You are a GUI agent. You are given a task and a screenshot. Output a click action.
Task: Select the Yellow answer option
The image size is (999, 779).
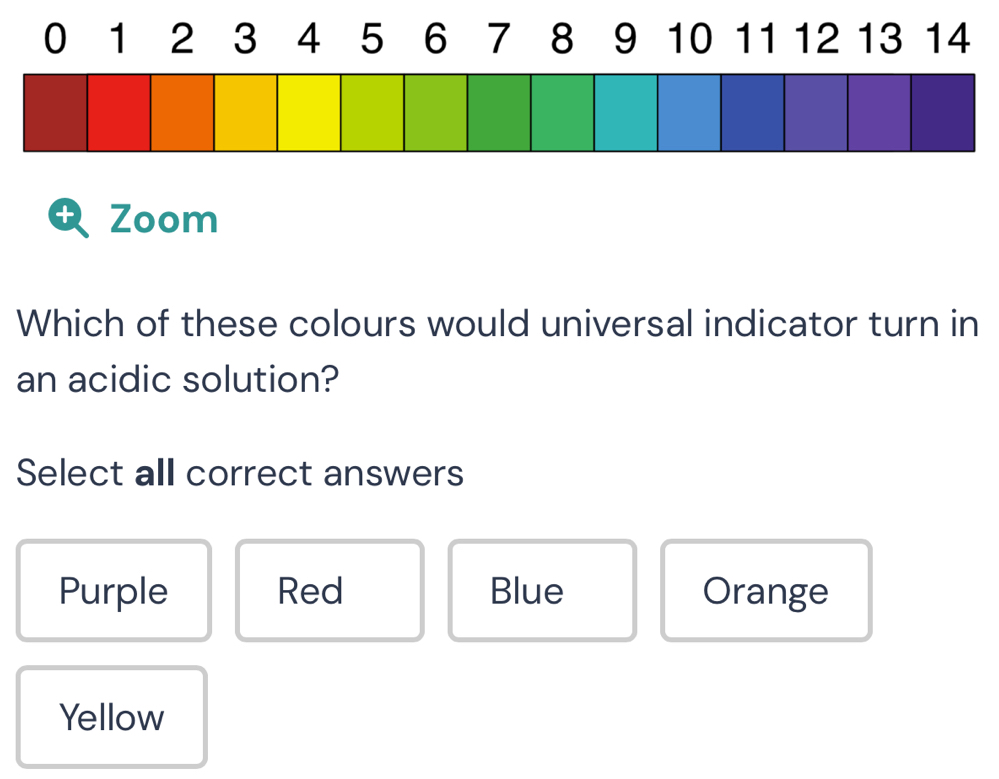coord(111,717)
